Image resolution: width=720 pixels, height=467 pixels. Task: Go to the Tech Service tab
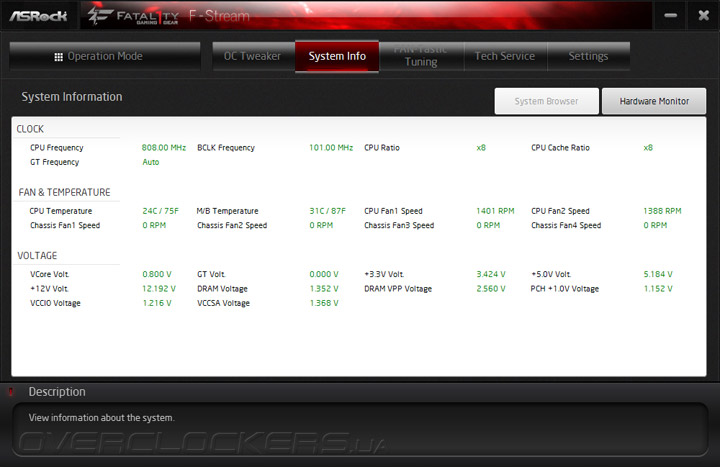pos(505,56)
